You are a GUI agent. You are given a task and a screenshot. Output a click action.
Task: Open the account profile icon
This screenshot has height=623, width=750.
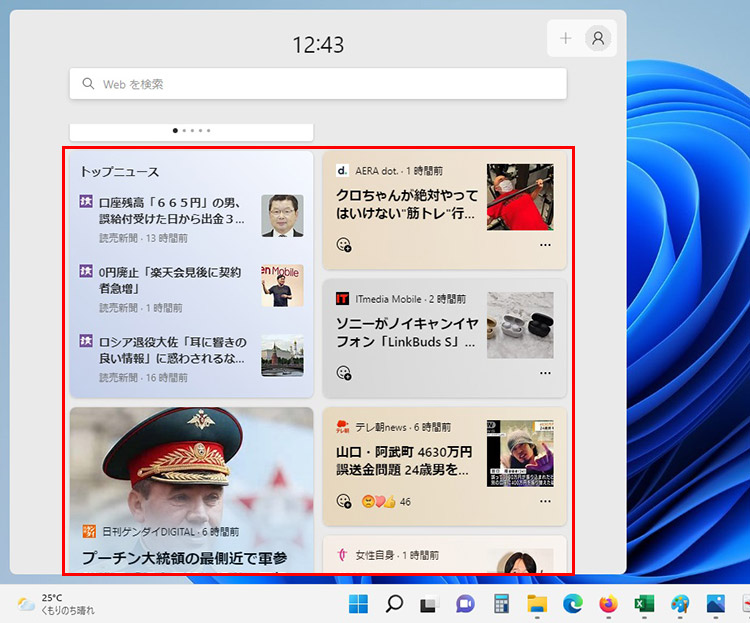[x=598, y=38]
